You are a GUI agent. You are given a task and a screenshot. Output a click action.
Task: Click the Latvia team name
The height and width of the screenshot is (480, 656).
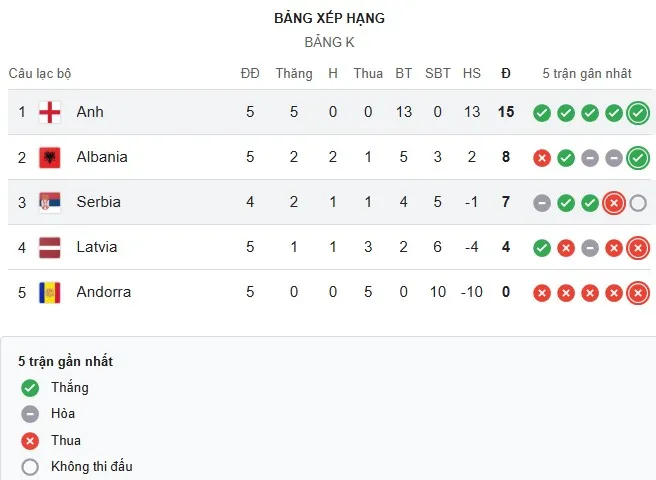coord(97,247)
